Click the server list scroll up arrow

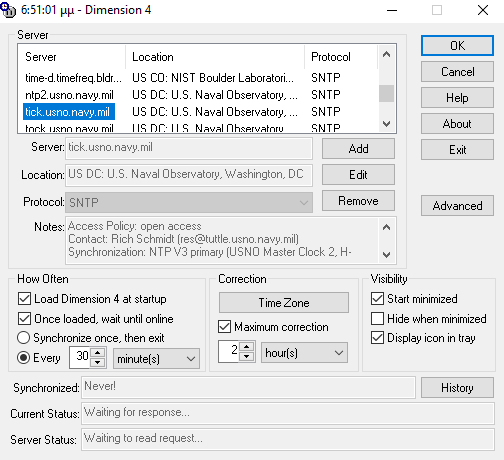click(386, 54)
